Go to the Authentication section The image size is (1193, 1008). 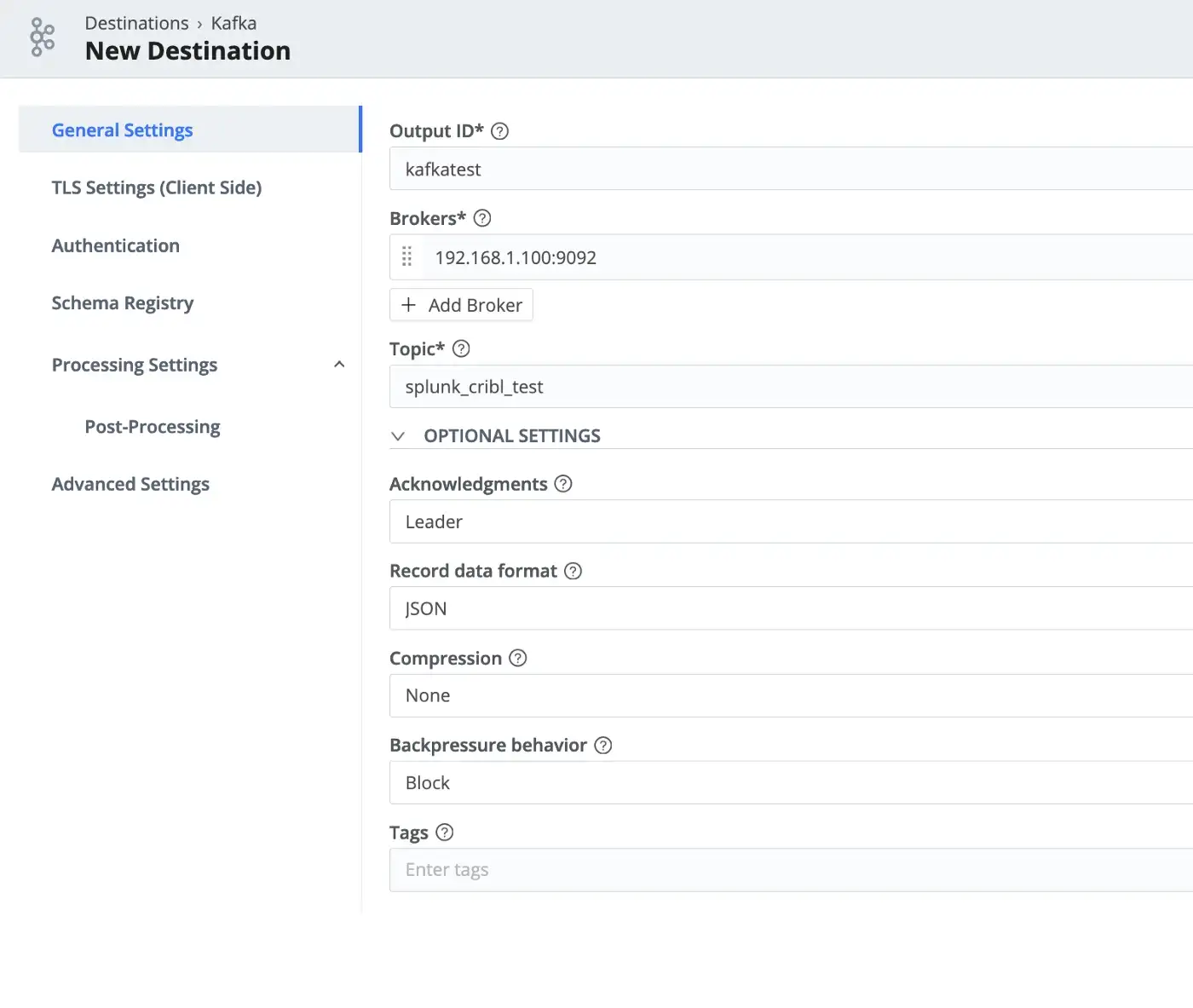pos(116,245)
